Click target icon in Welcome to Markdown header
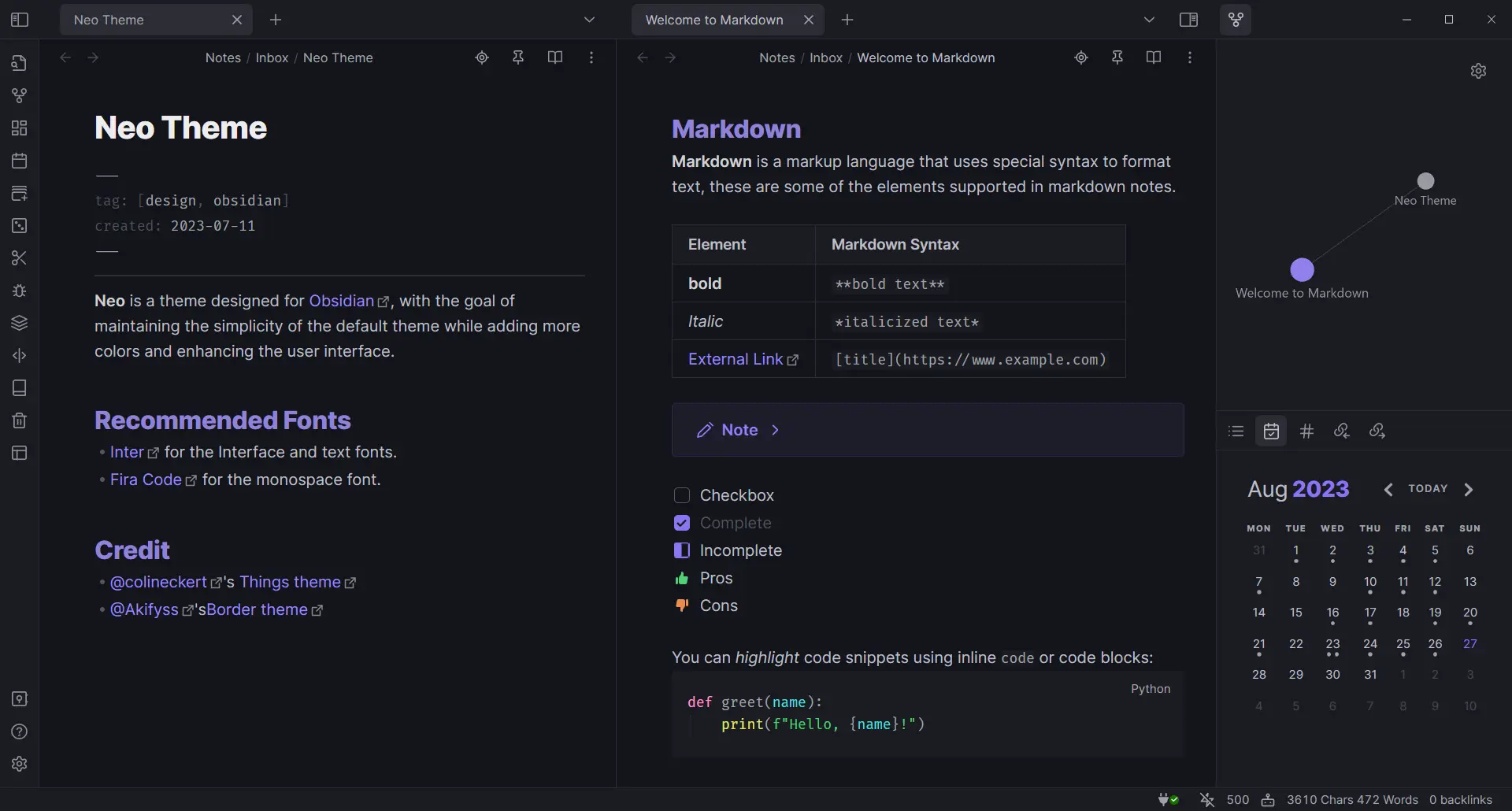The height and width of the screenshot is (811, 1512). [1081, 57]
